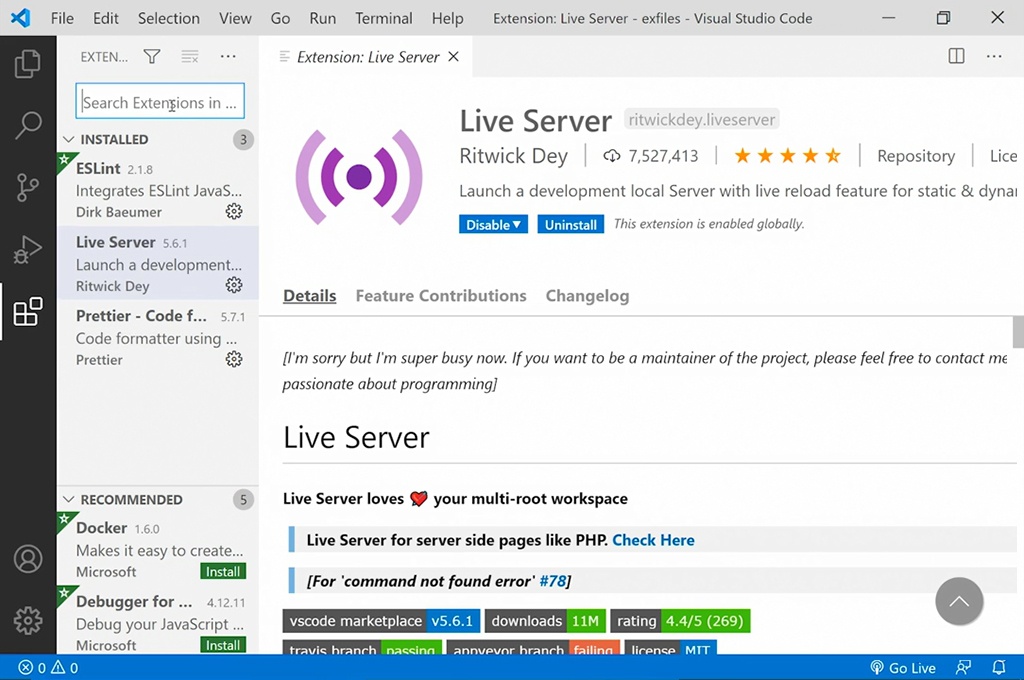
Task: Open the Run and Debug view
Action: pos(28,249)
